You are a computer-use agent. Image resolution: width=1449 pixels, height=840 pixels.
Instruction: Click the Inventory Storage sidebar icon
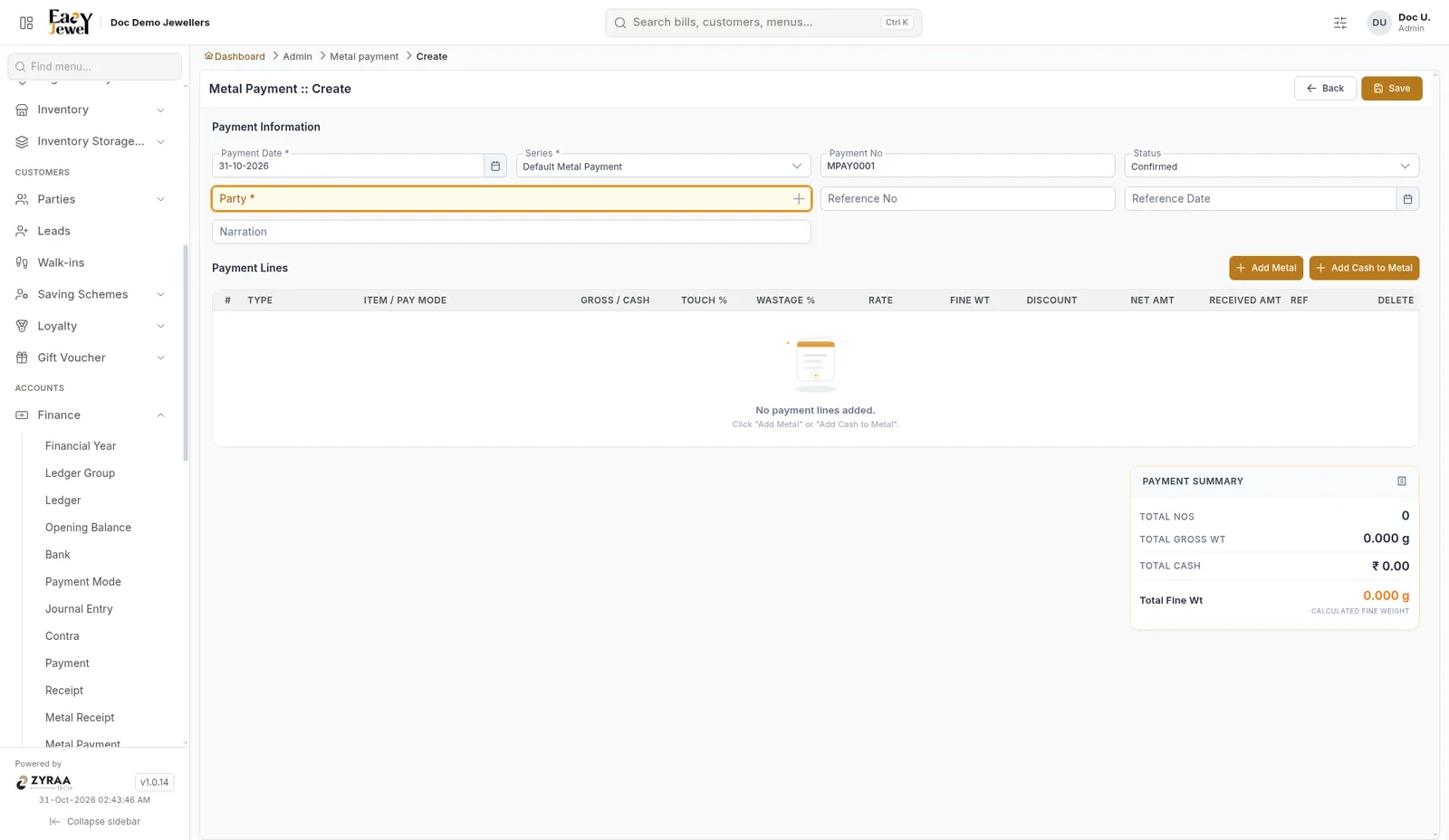pyautogui.click(x=22, y=141)
